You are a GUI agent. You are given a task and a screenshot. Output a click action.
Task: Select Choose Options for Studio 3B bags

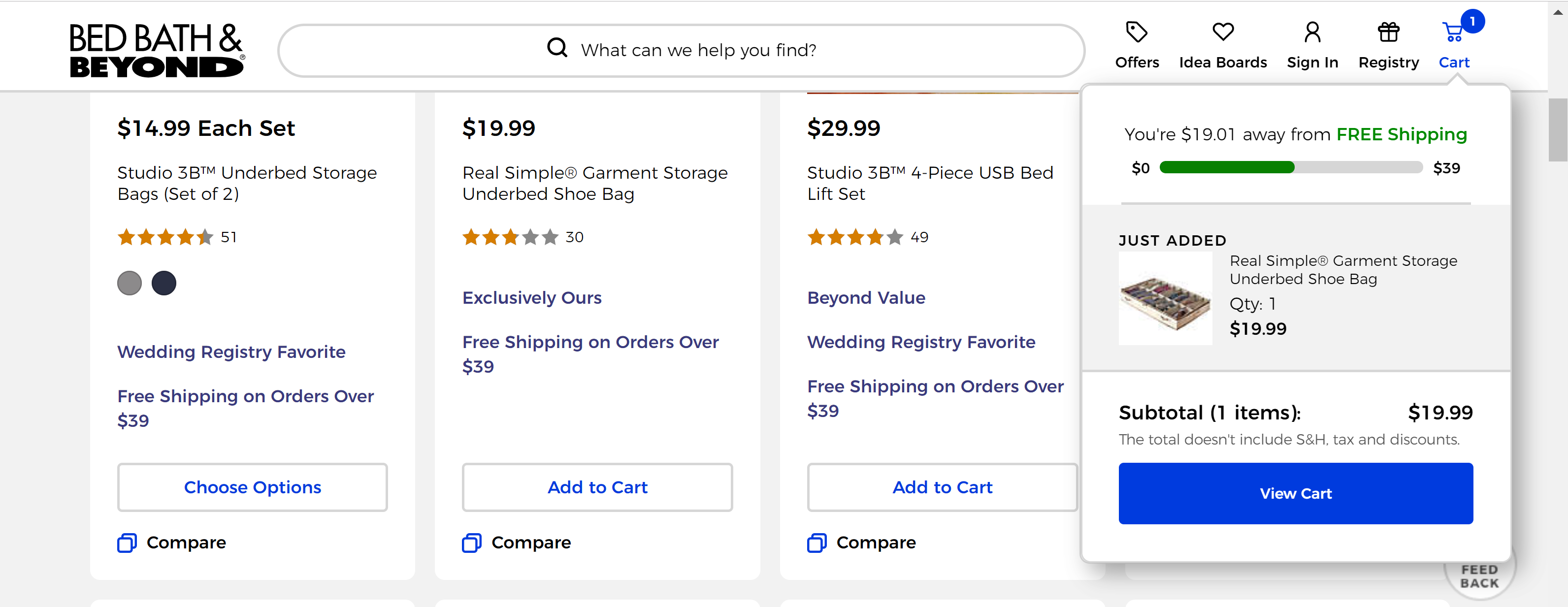pos(252,488)
